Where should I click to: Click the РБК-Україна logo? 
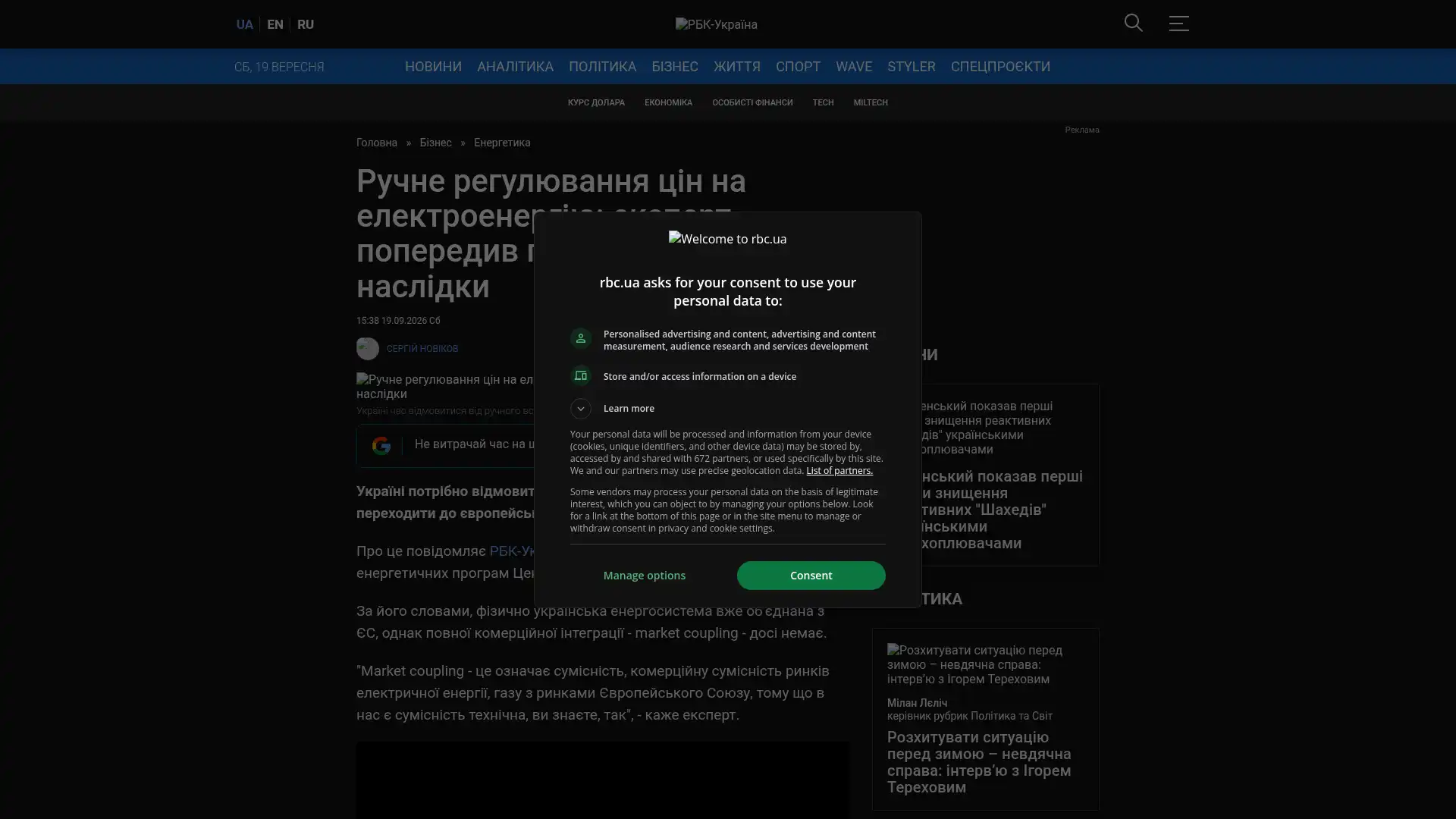[716, 24]
